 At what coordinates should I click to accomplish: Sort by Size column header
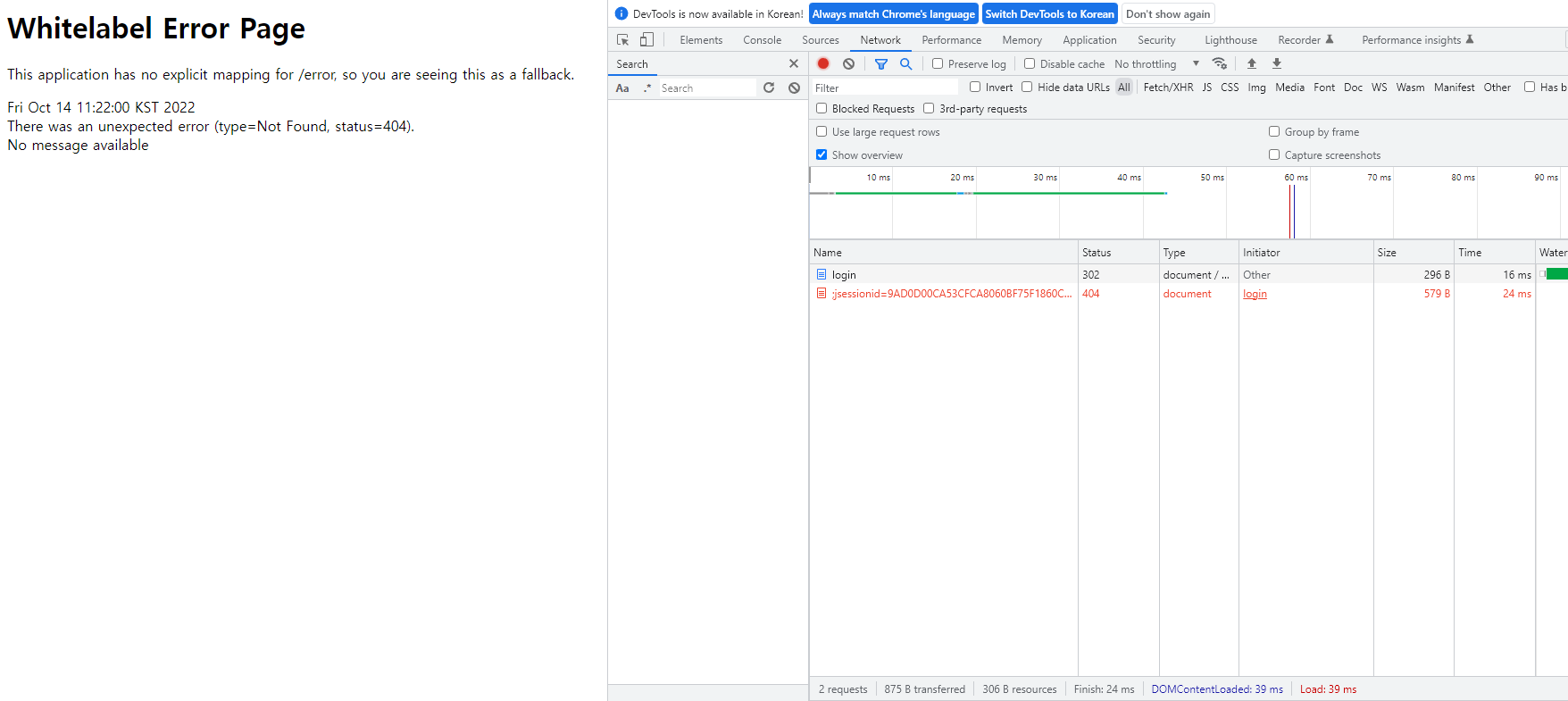click(1414, 253)
